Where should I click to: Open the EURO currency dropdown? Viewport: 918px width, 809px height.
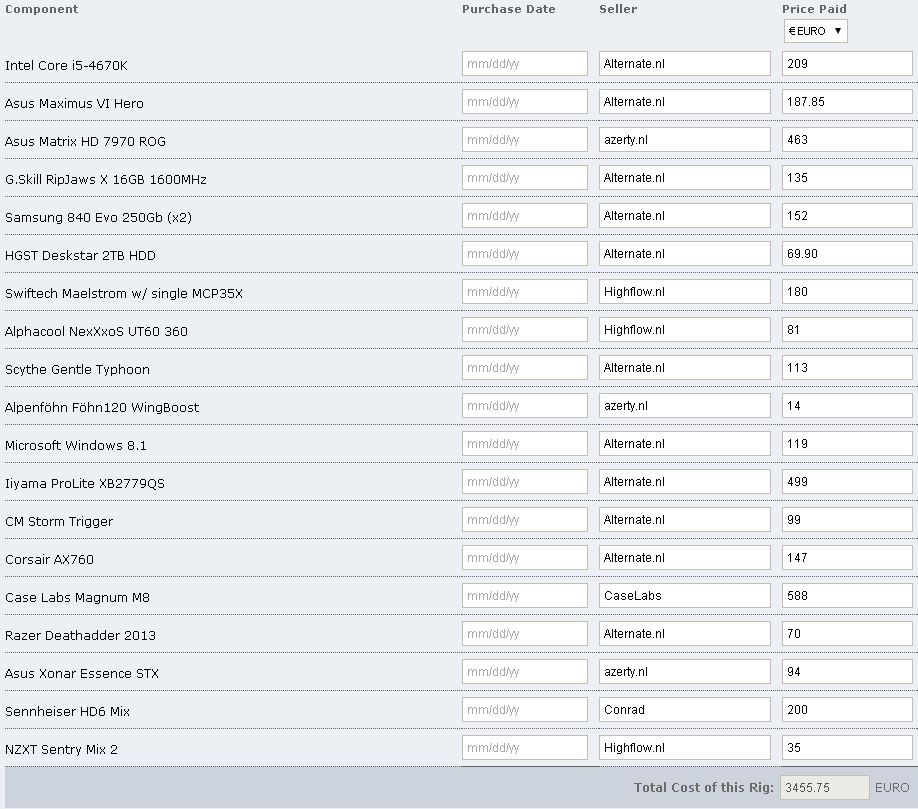(816, 31)
